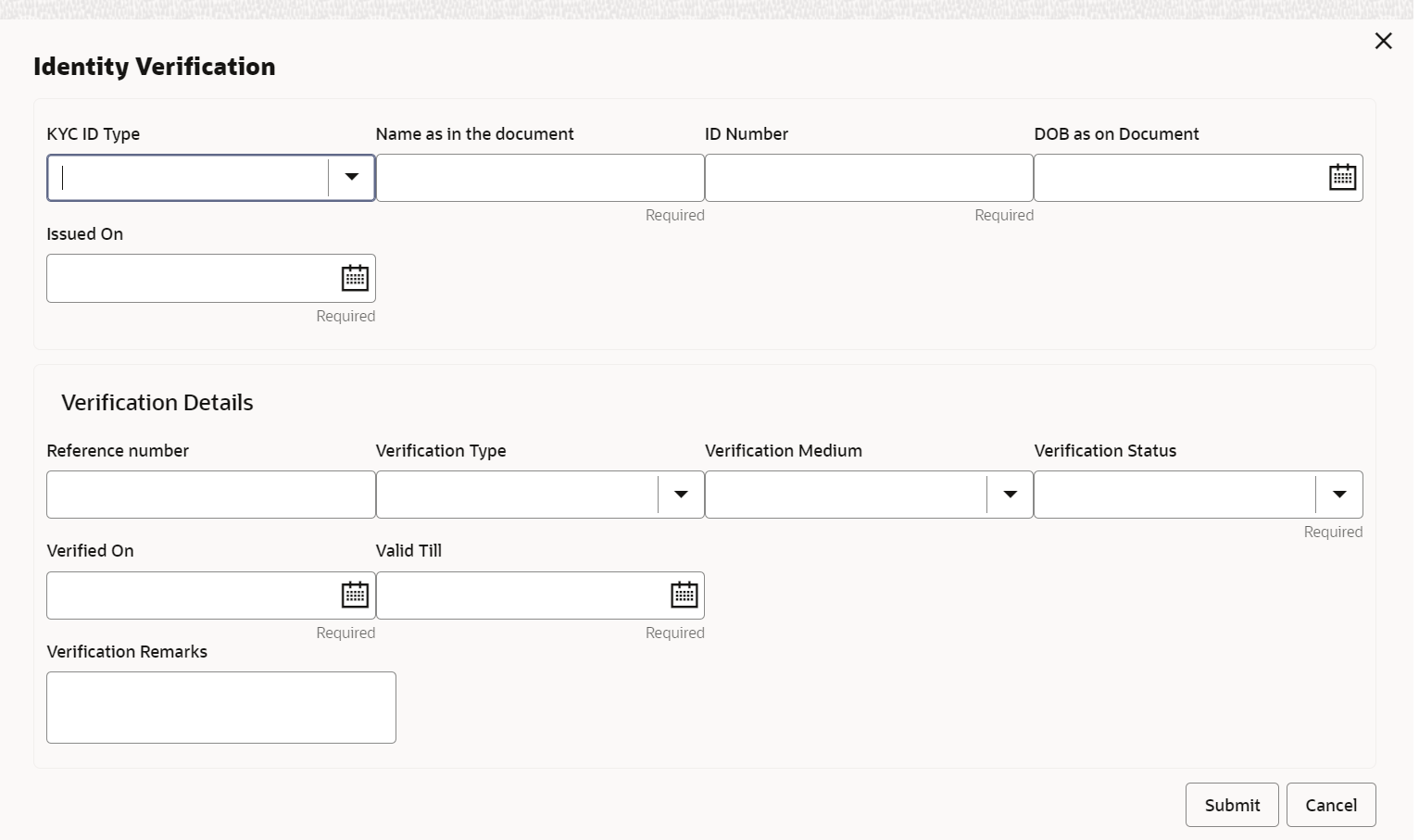Close the Identity Verification dialog
The image size is (1419, 840).
coord(1383,41)
